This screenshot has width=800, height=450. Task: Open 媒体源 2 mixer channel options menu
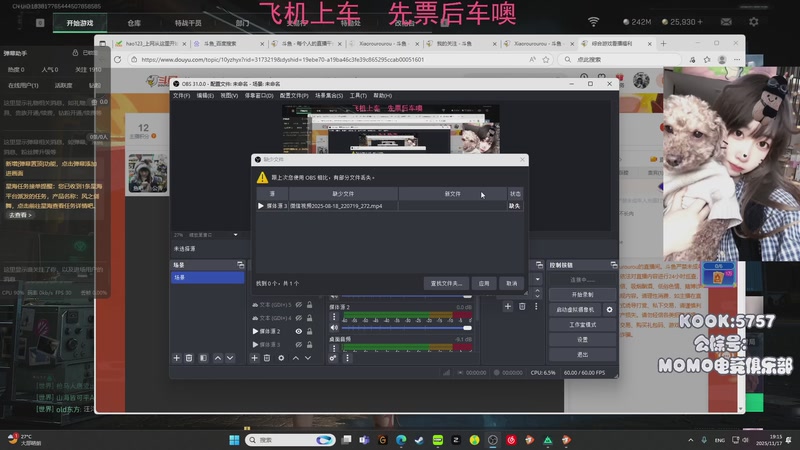[x=334, y=317]
